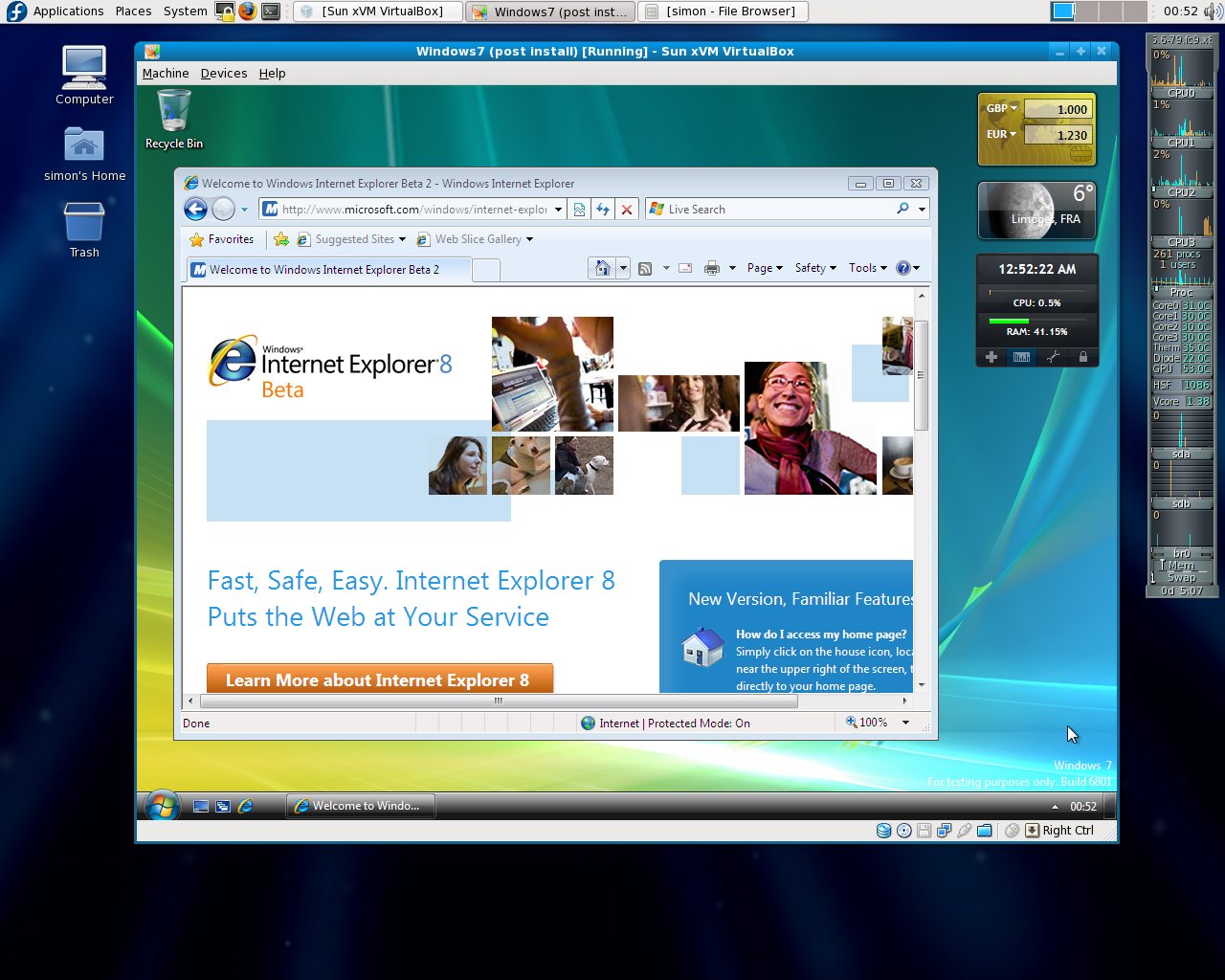Open recent pages dropdown next to Forward

pyautogui.click(x=244, y=210)
